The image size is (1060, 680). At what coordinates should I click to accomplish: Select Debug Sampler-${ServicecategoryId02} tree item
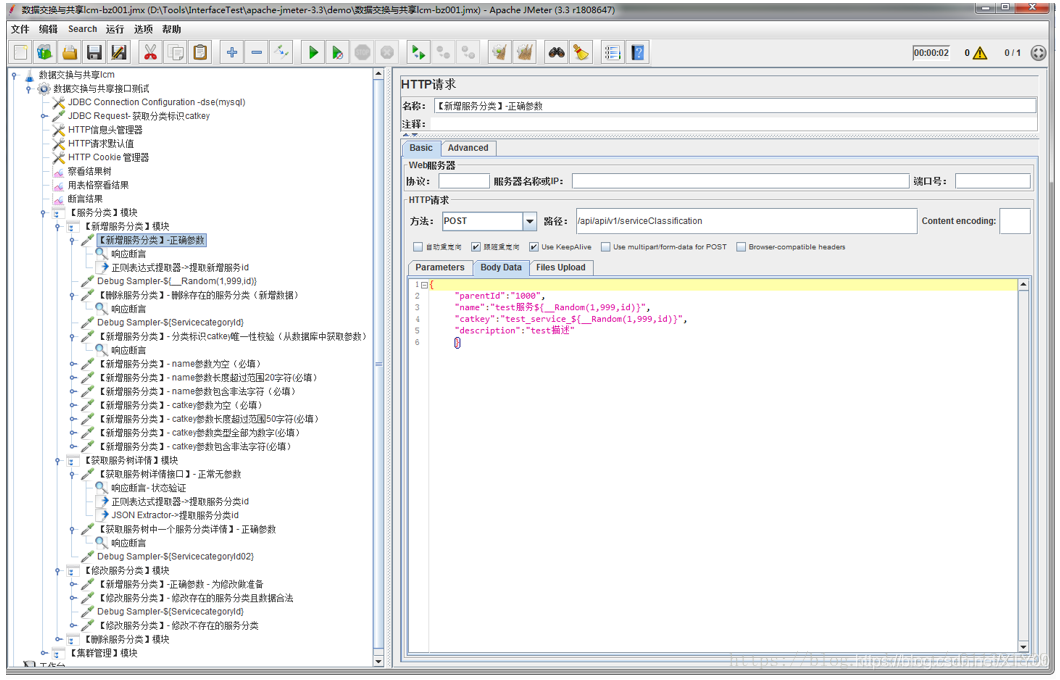175,557
